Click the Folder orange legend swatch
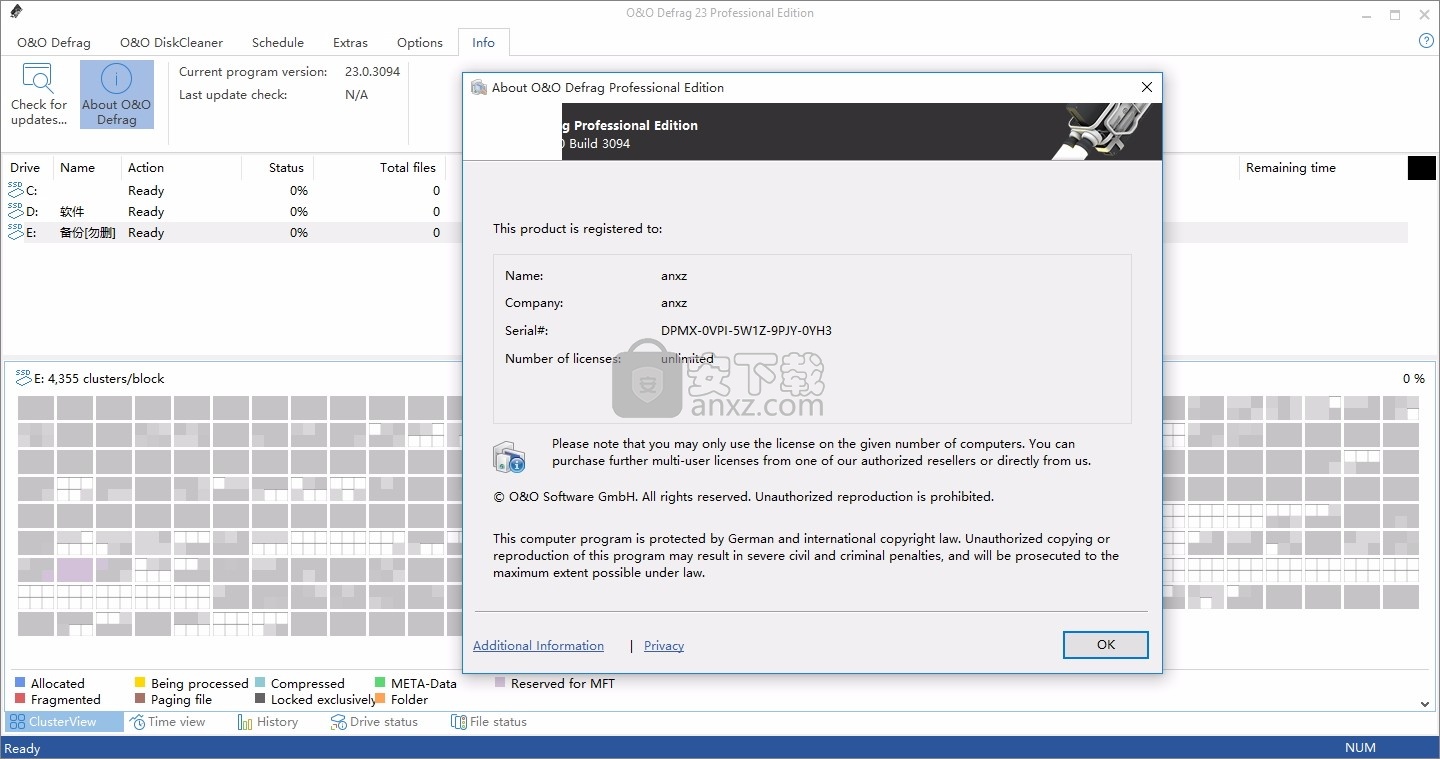Viewport: 1440px width, 759px height. pyautogui.click(x=380, y=699)
